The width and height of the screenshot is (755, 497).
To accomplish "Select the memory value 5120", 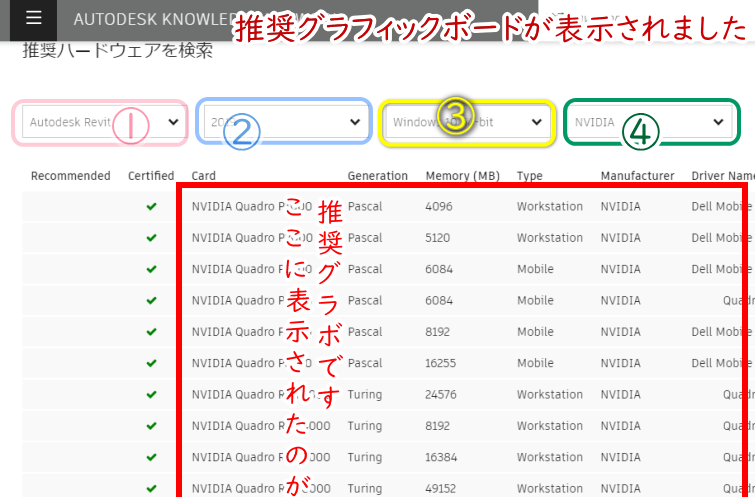I will pos(438,238).
